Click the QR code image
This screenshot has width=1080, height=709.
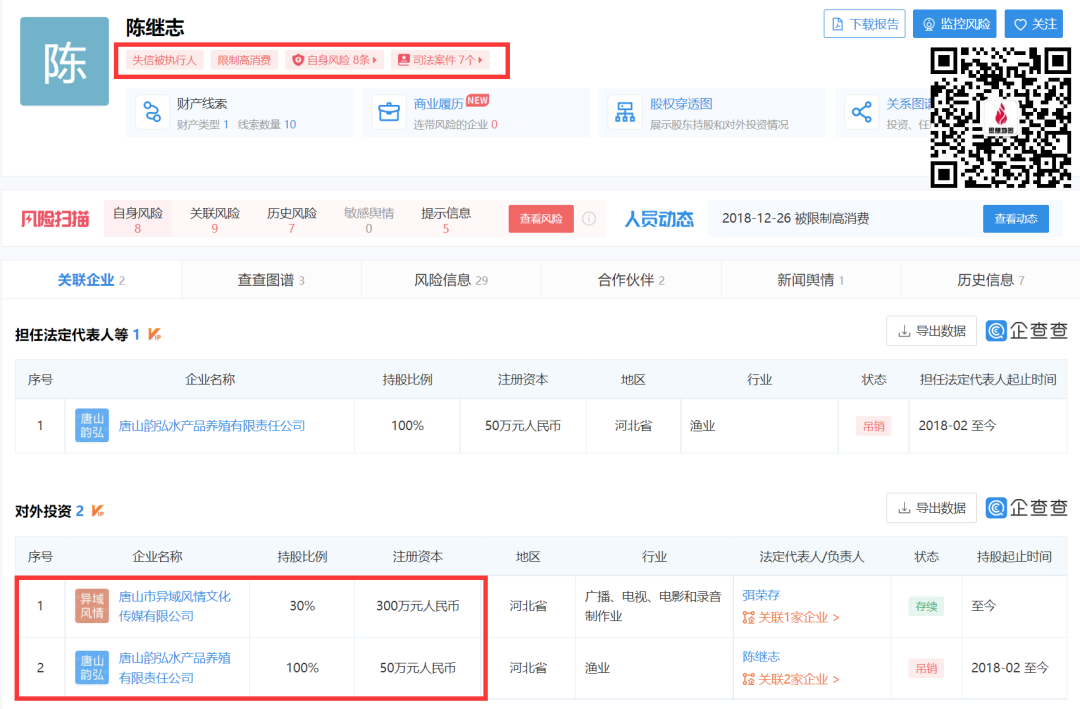pos(1000,117)
